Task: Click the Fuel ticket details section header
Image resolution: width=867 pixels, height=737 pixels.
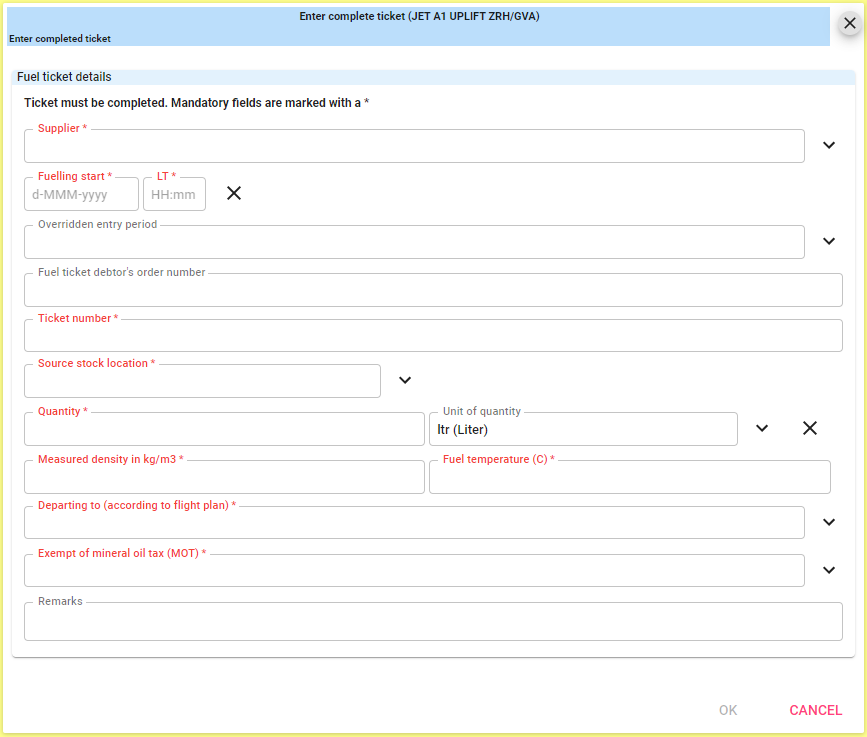Action: click(x=433, y=77)
